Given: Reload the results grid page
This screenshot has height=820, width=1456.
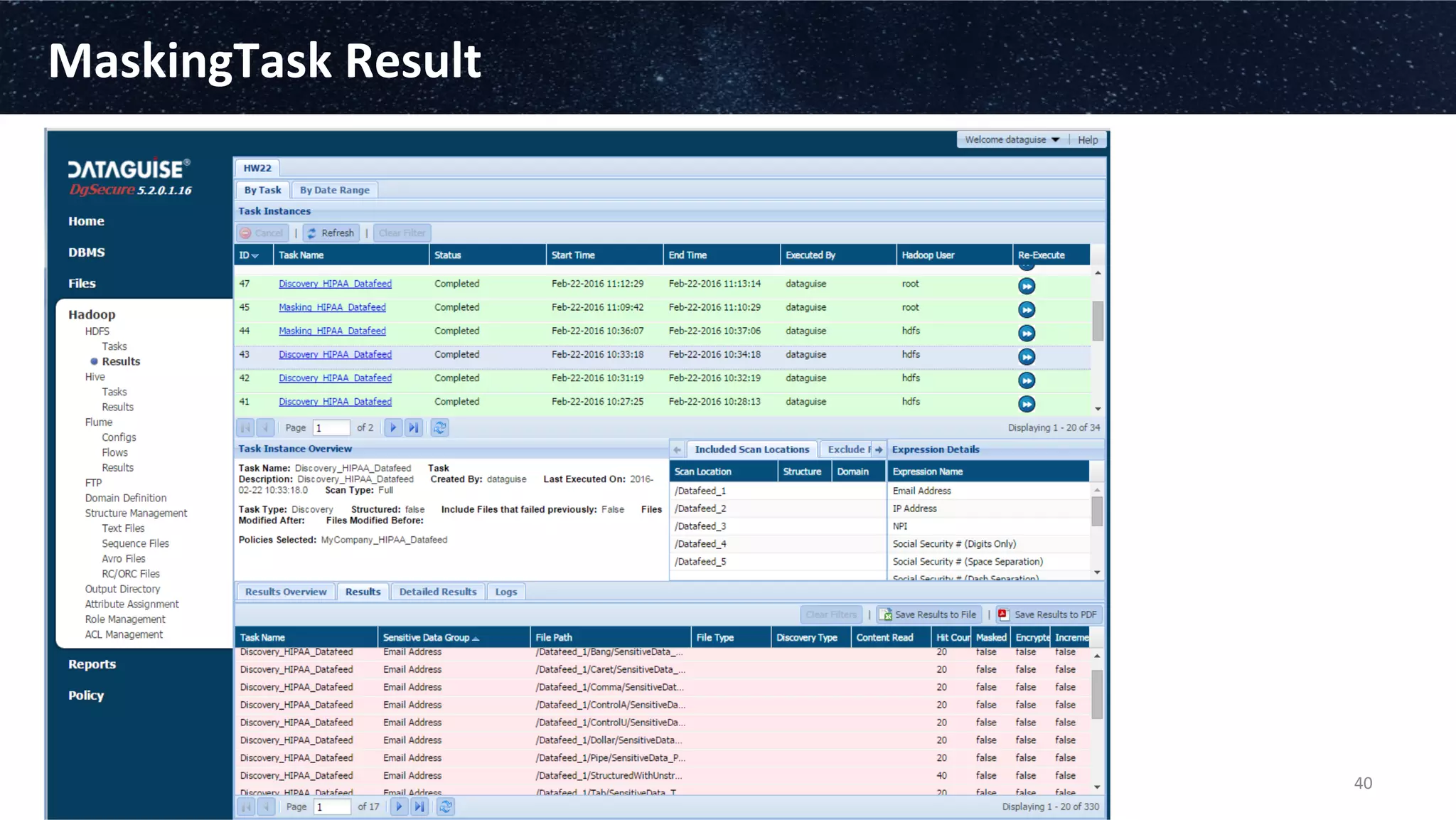Looking at the screenshot, I should point(446,806).
